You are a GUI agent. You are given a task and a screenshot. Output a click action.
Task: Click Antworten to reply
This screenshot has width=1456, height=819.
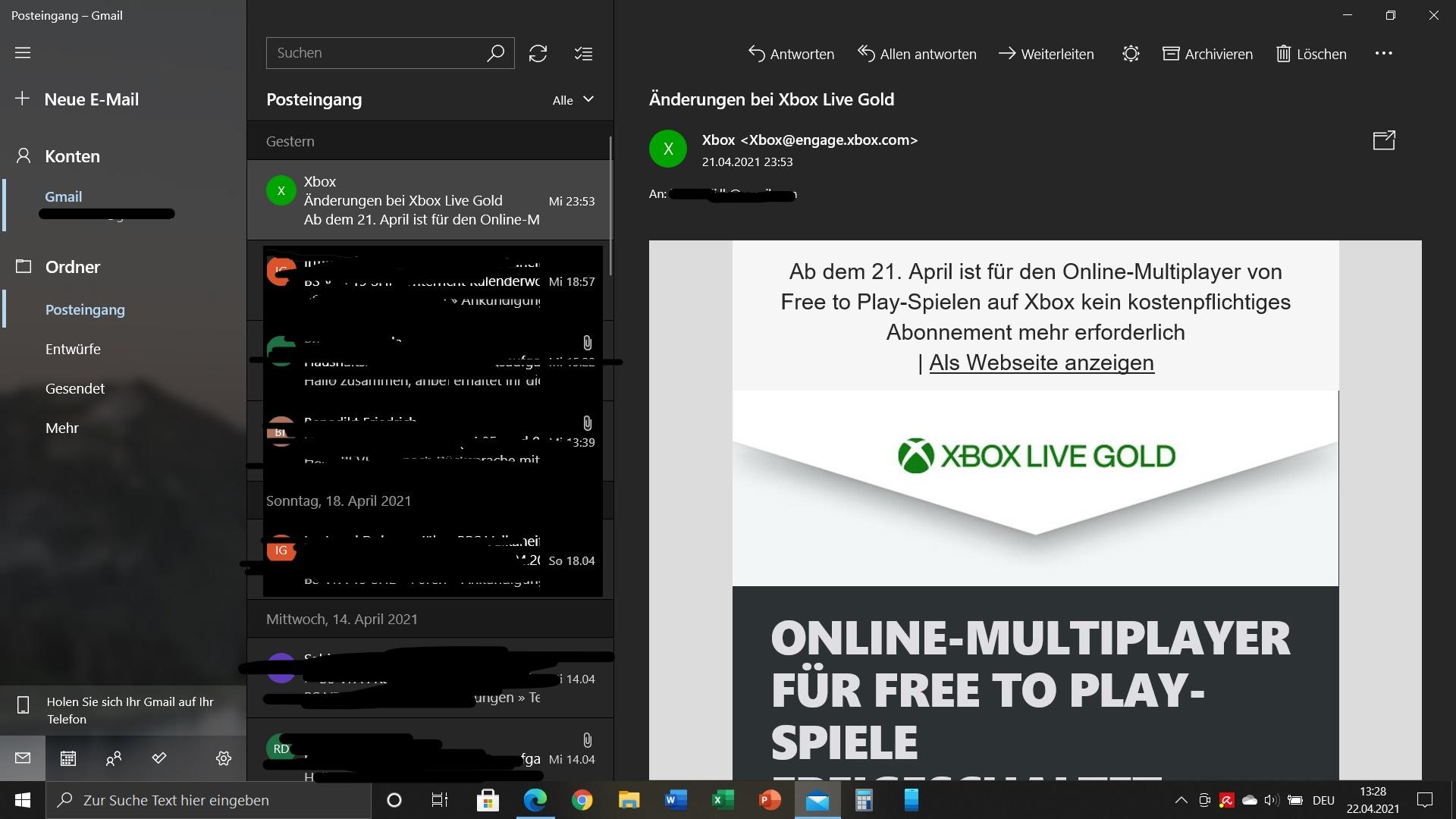[791, 54]
